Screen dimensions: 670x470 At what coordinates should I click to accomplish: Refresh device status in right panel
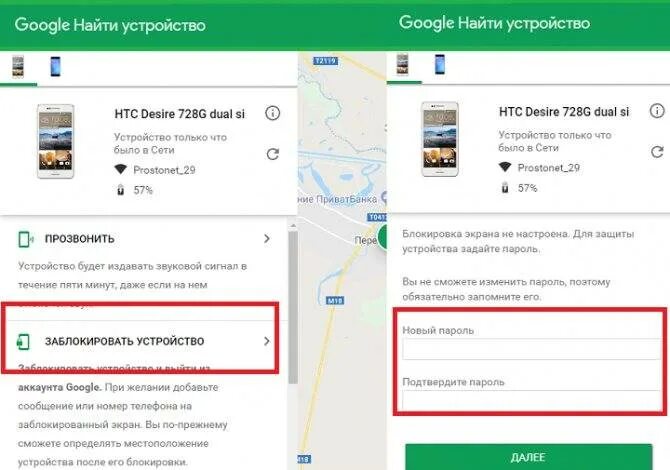657,152
